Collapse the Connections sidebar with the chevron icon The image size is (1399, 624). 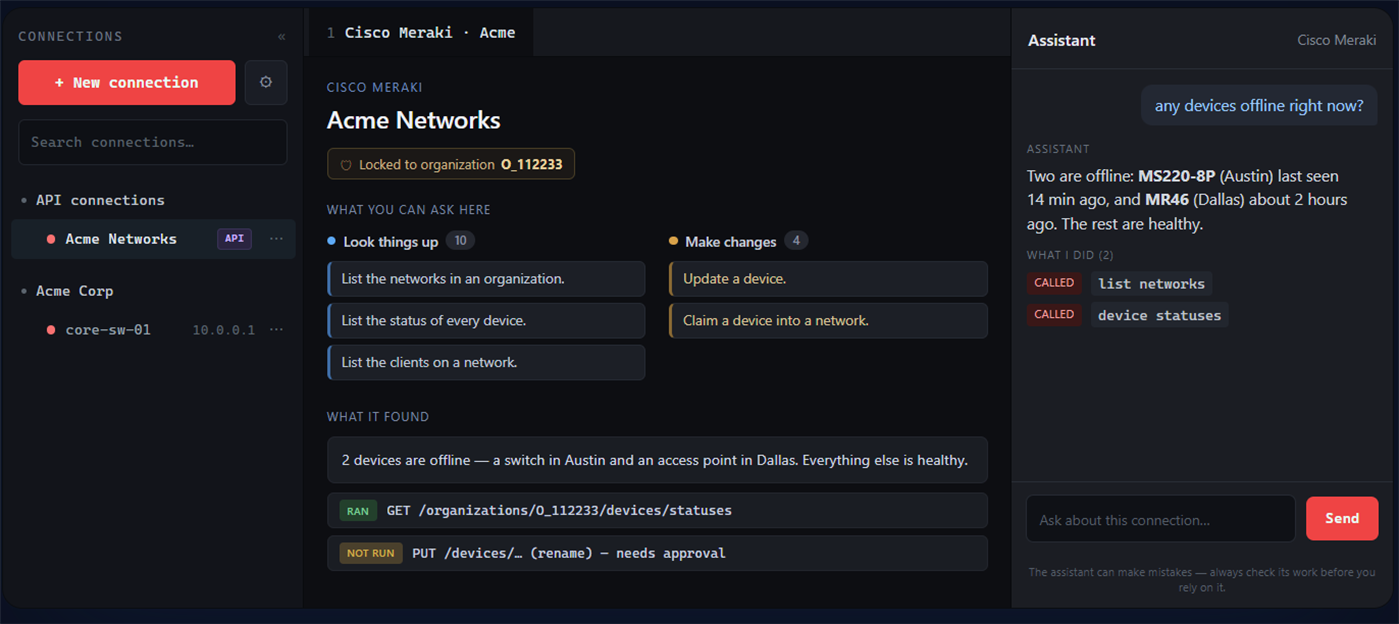(x=281, y=37)
